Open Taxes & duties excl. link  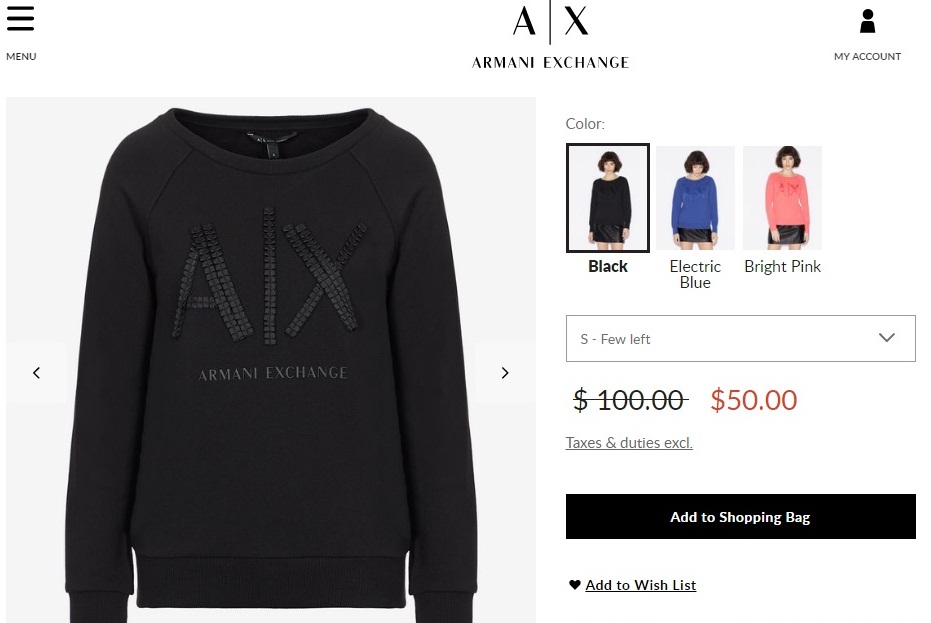pyautogui.click(x=629, y=442)
